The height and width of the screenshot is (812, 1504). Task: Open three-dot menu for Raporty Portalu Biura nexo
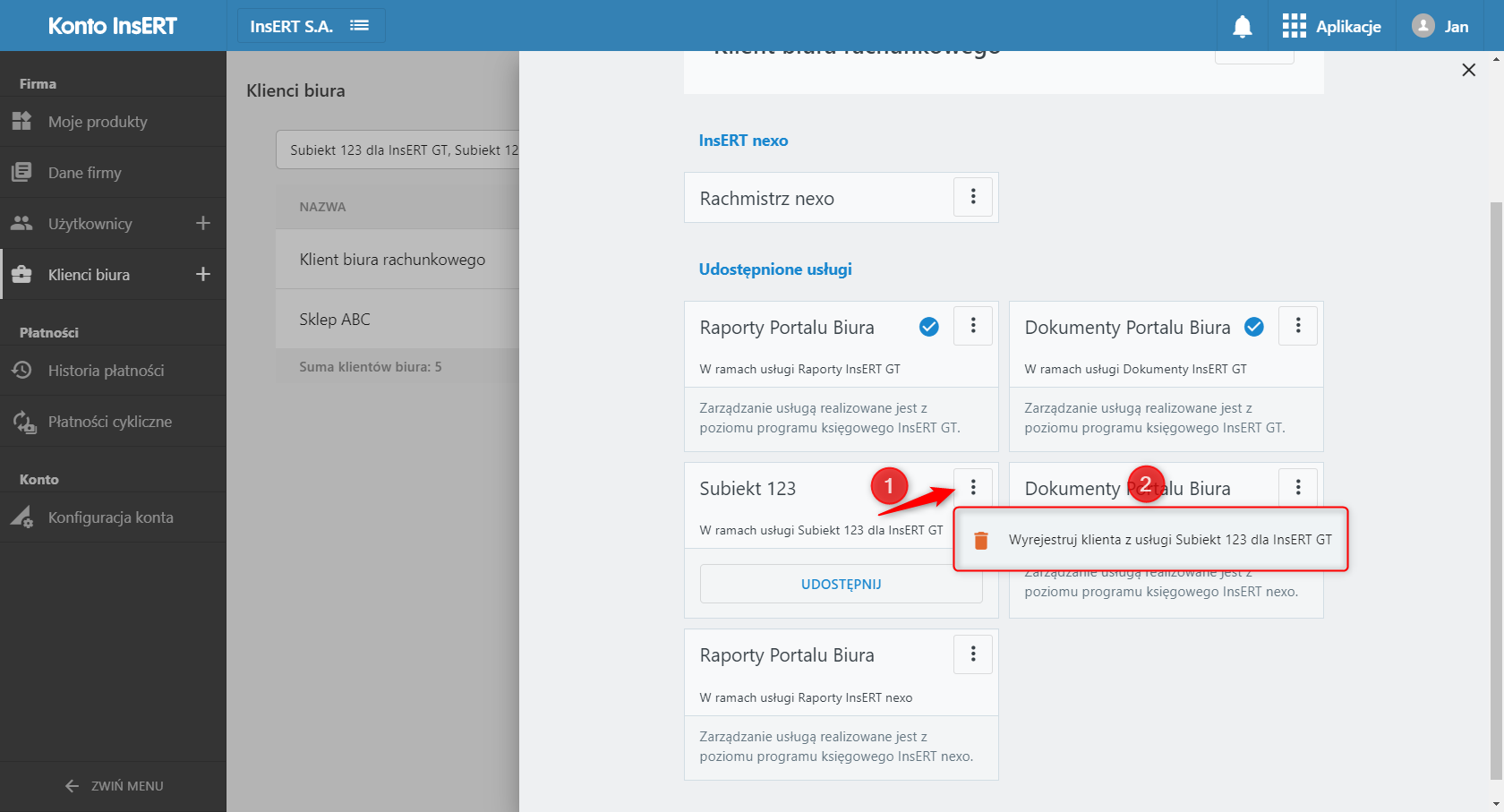(x=973, y=654)
